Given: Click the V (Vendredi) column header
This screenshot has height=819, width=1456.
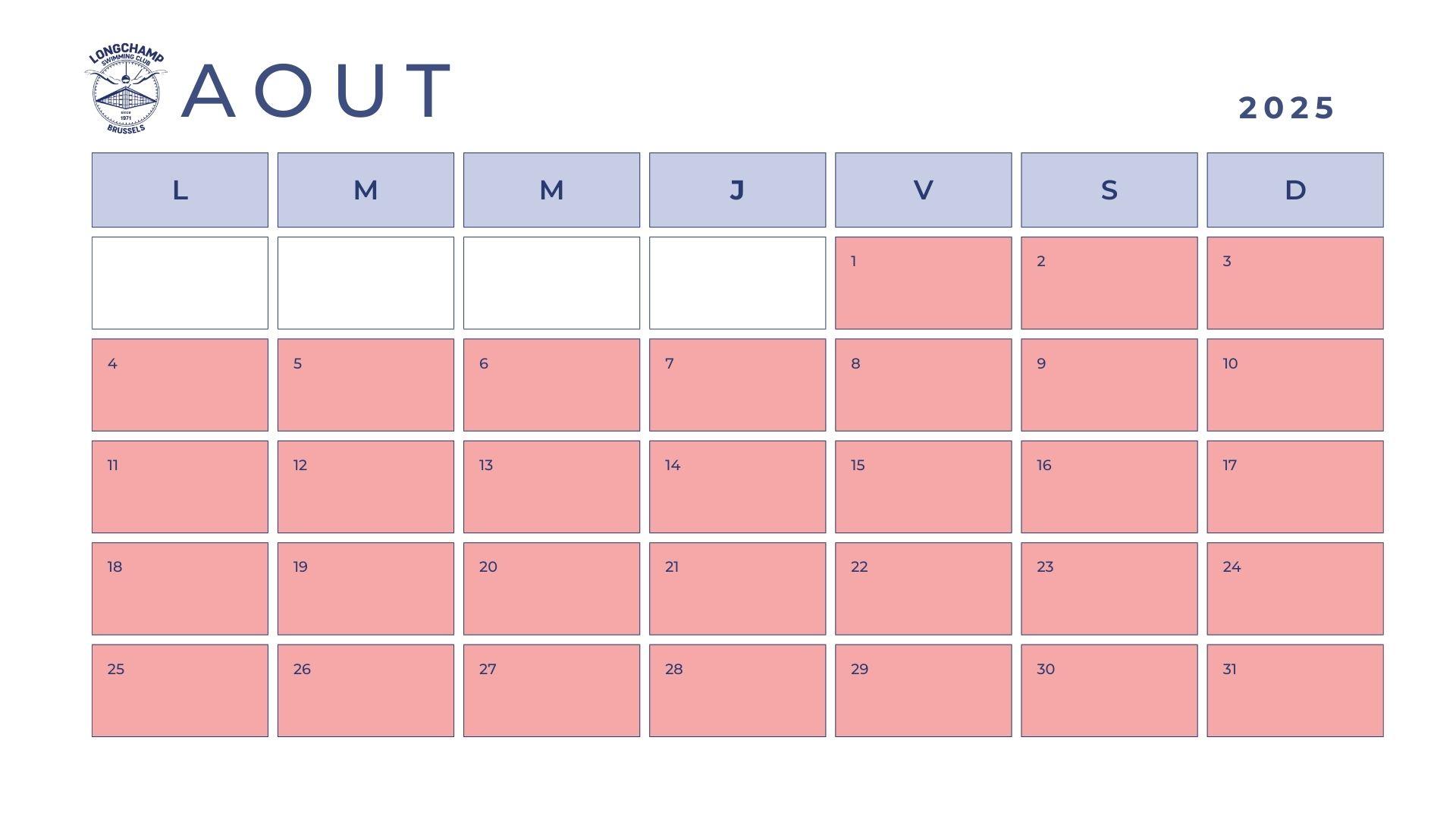Looking at the screenshot, I should click(923, 190).
